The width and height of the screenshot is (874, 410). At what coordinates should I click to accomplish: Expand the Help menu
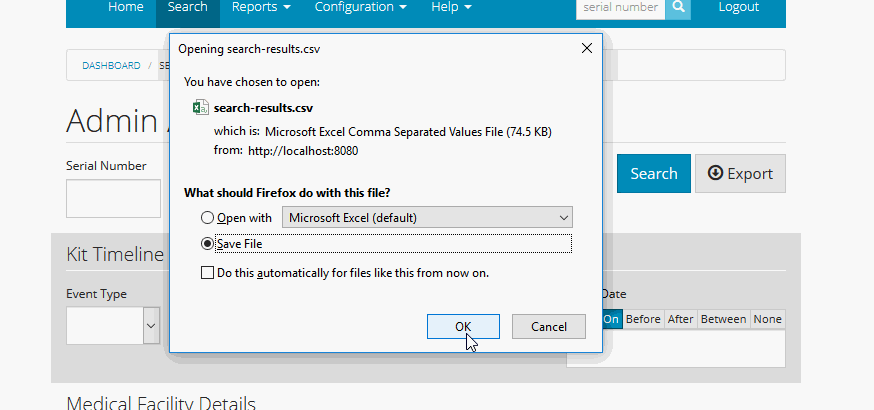point(451,7)
